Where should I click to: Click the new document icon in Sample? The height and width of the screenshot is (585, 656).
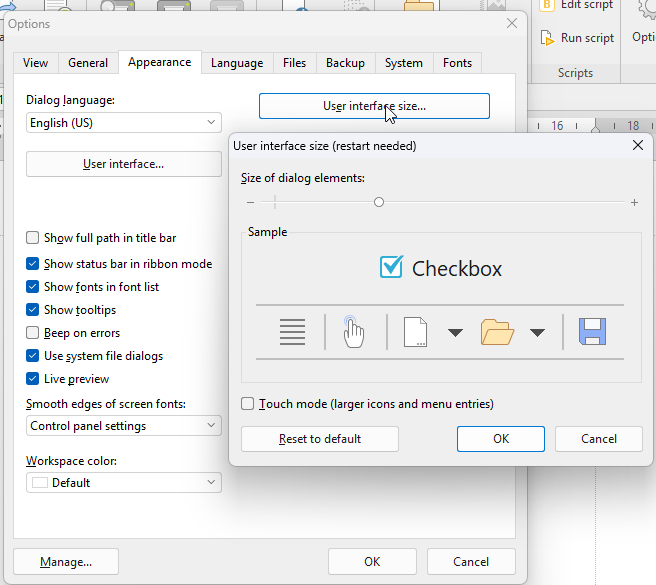pos(415,332)
